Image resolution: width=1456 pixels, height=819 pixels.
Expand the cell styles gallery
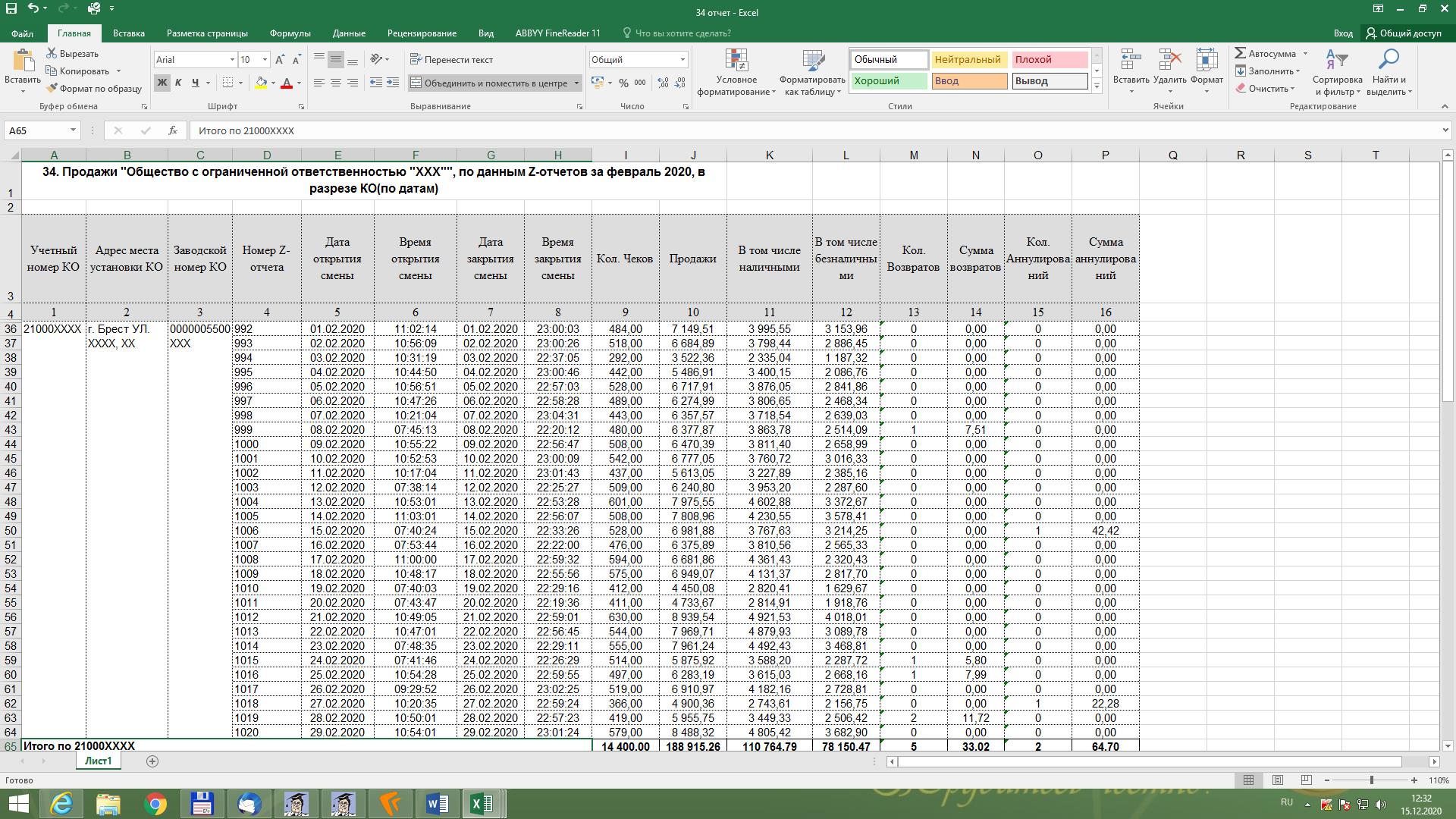tap(1097, 86)
